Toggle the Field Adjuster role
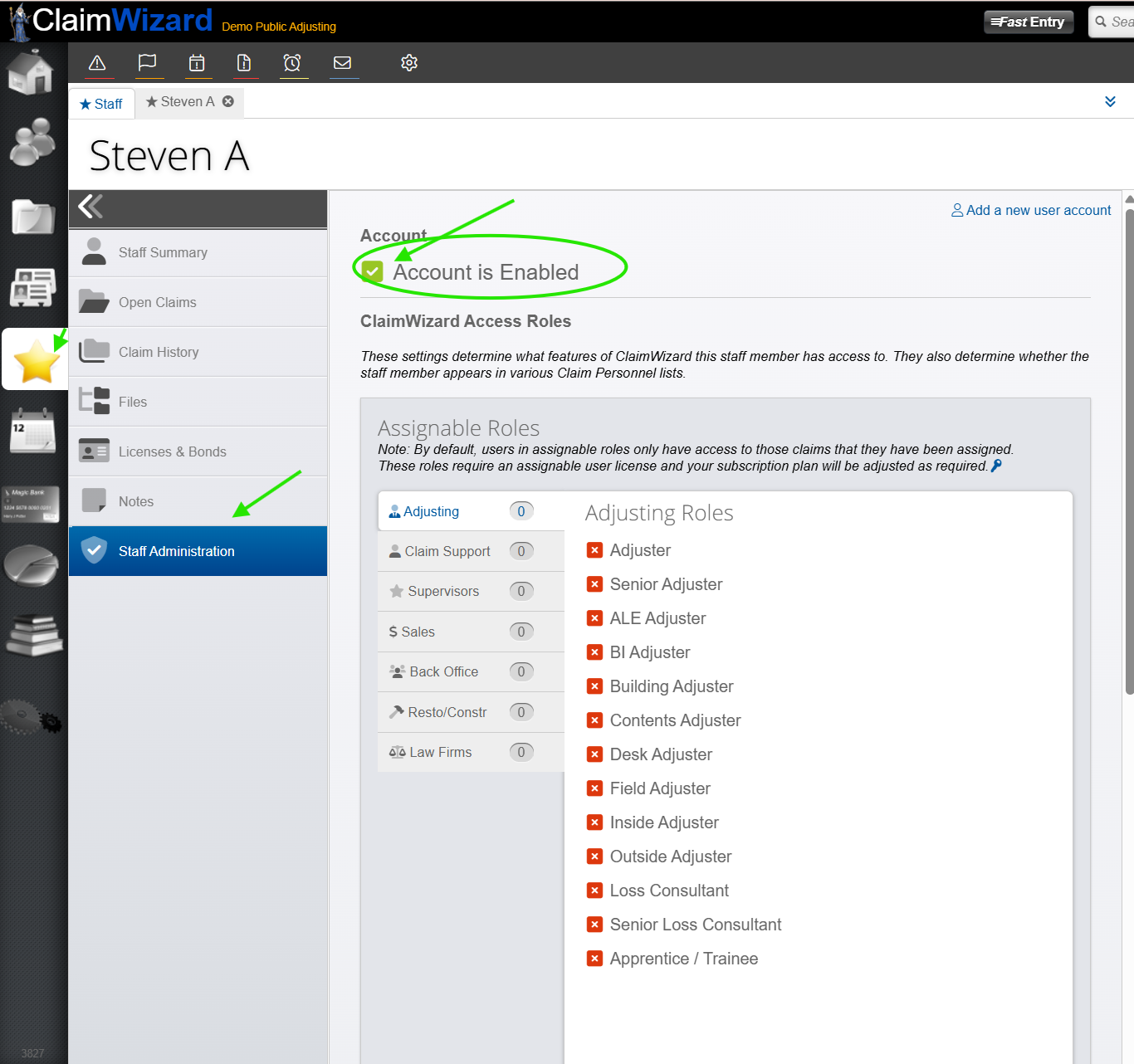 coord(594,788)
